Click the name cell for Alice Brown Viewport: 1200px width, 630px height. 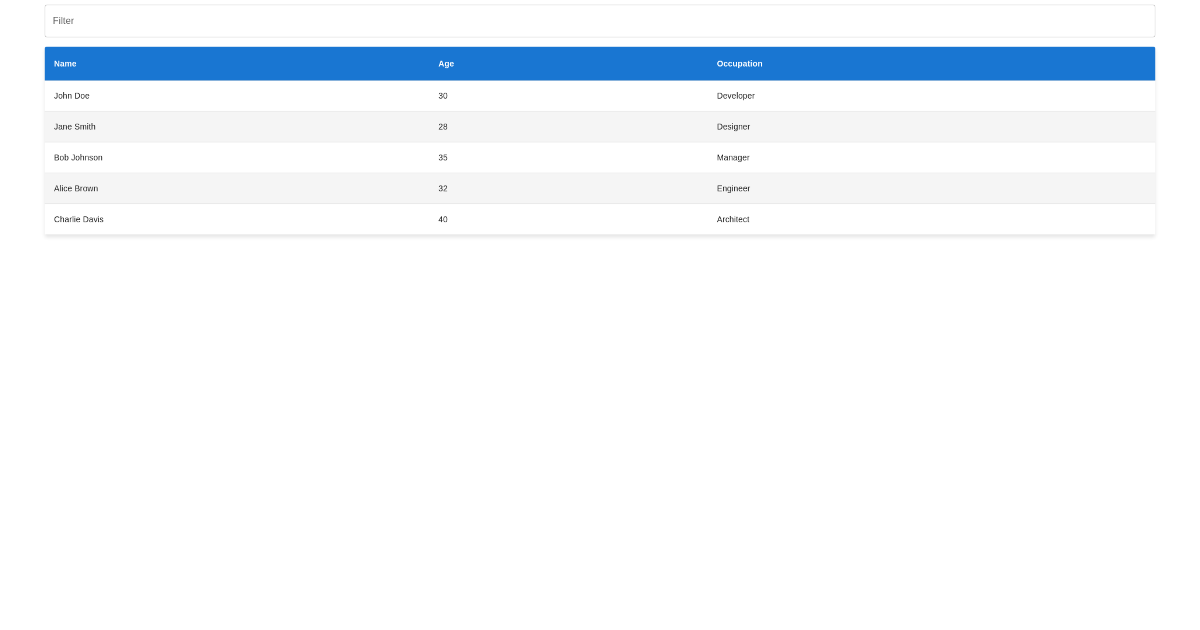pyautogui.click(x=76, y=188)
